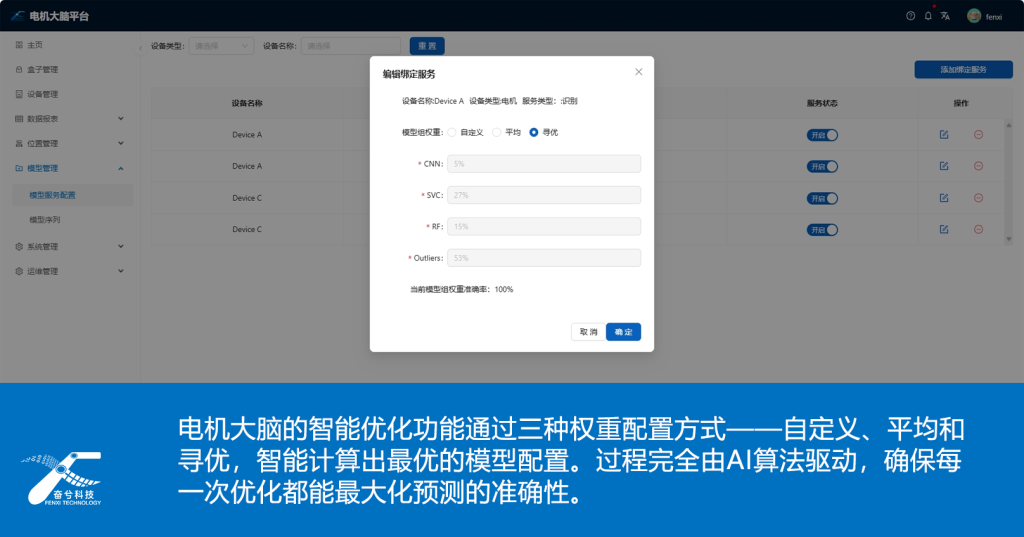Go to 设备管理 in the sidebar

(42, 94)
